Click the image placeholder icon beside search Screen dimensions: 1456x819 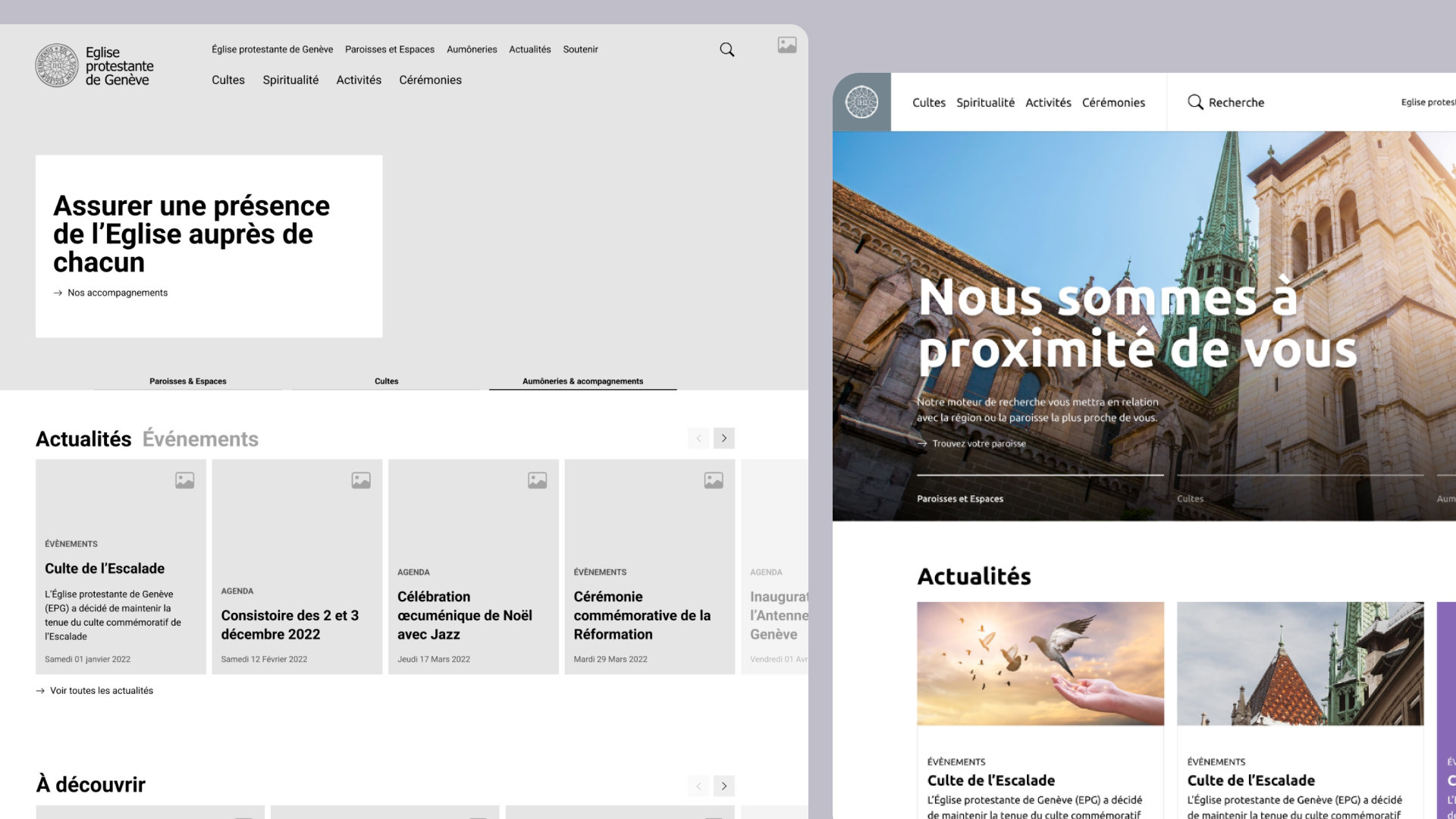click(x=787, y=45)
